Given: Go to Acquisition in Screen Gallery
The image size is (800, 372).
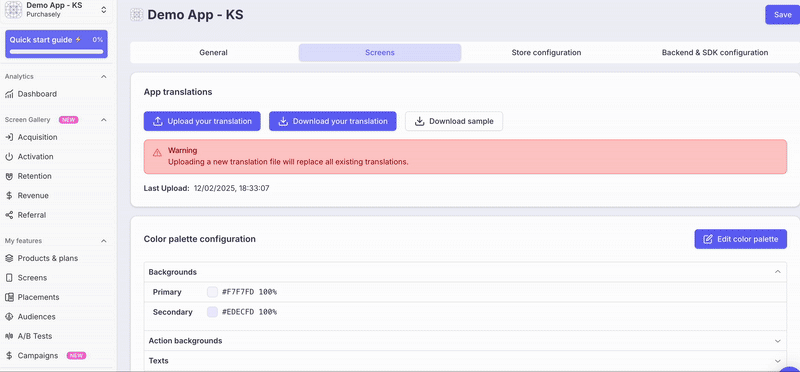Looking at the screenshot, I should [x=37, y=137].
